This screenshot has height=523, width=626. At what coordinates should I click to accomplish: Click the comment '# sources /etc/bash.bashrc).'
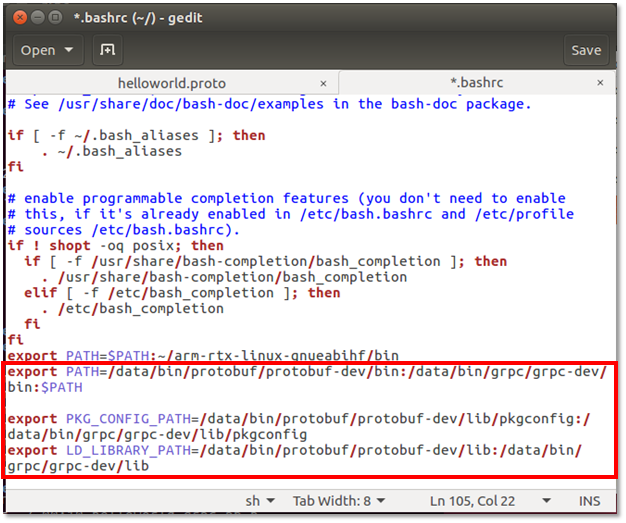(123, 230)
